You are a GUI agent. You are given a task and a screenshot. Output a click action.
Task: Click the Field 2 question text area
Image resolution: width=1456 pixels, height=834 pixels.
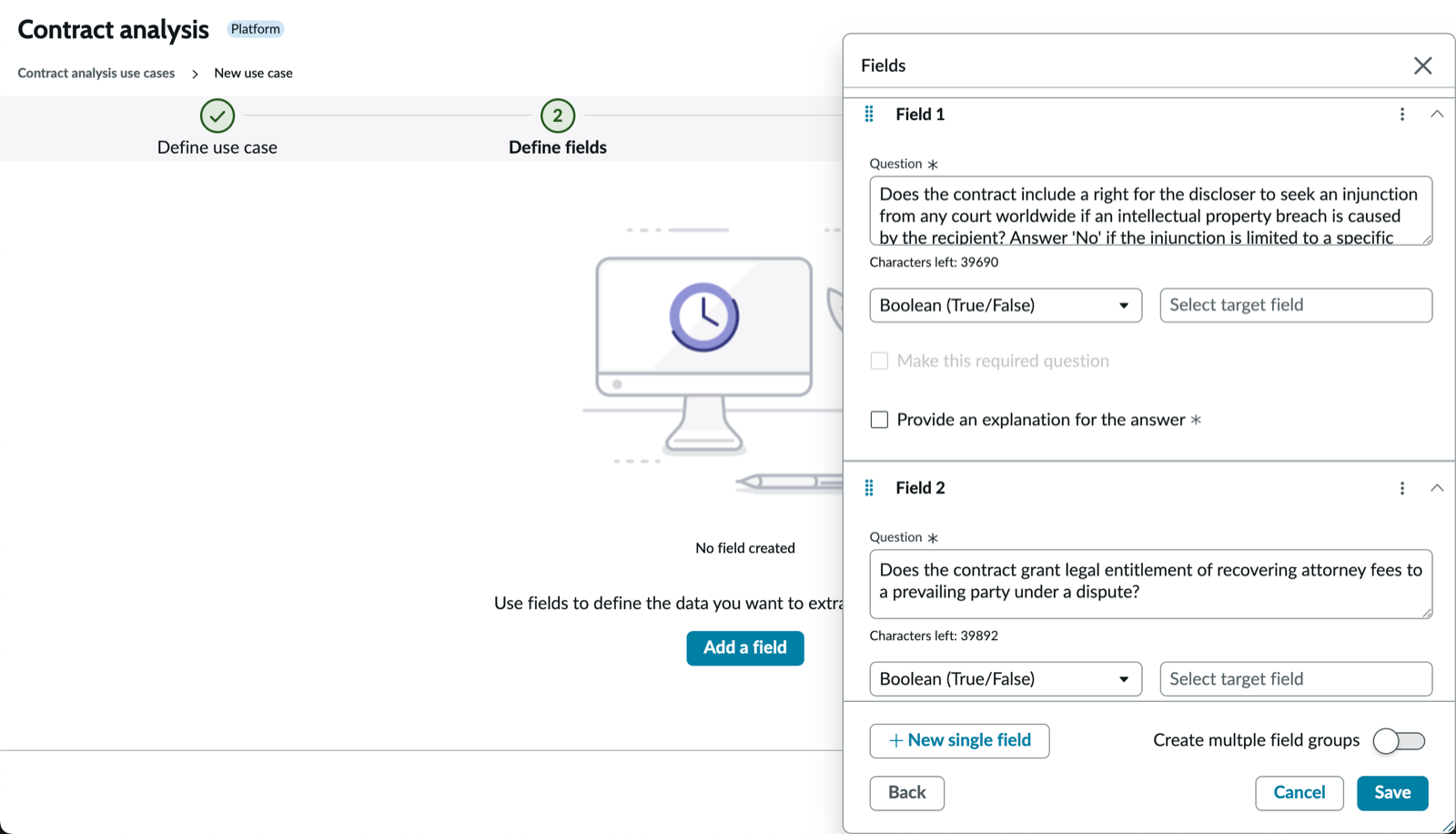1151,584
